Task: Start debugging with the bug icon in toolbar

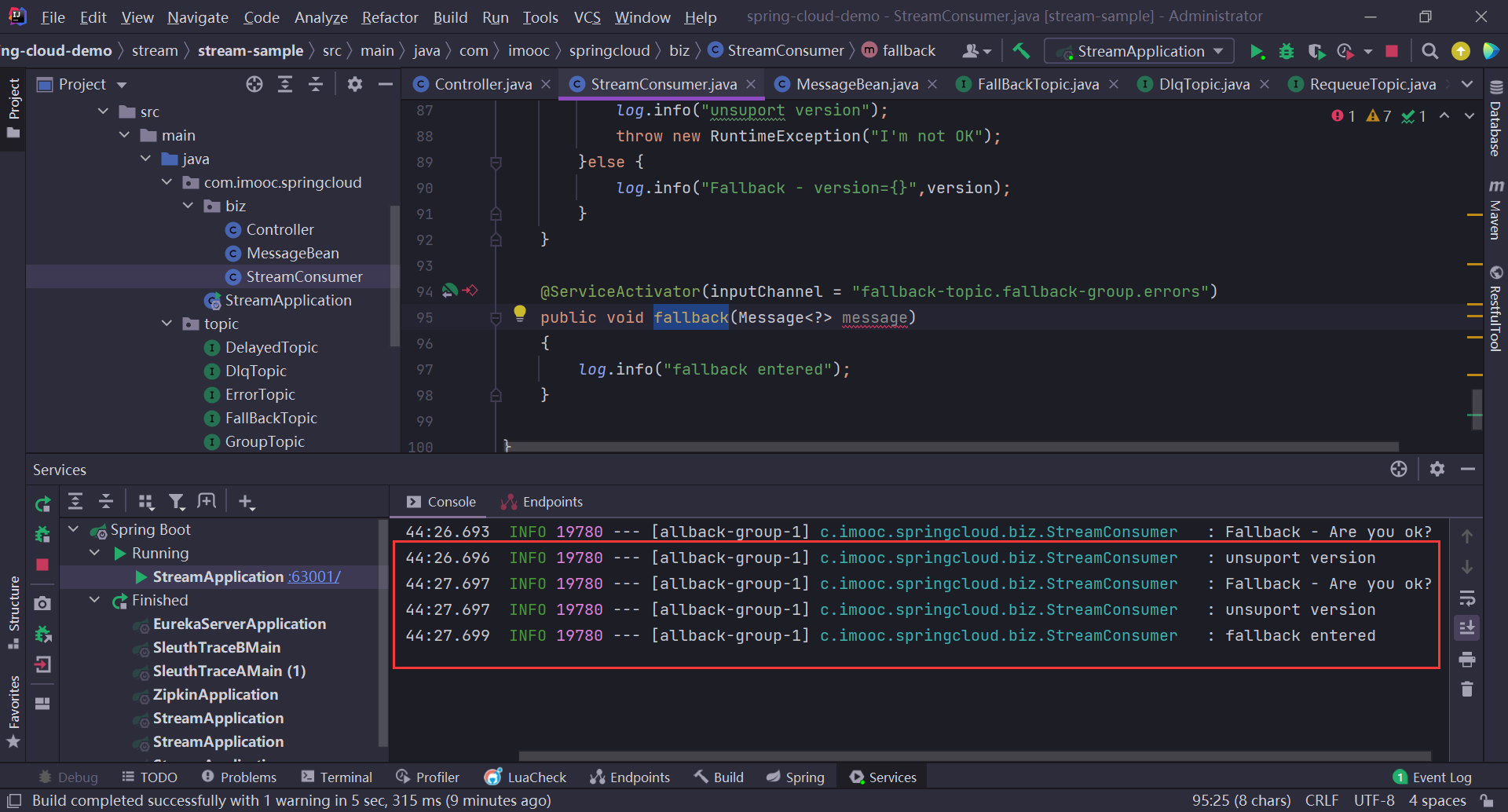Action: tap(1287, 51)
